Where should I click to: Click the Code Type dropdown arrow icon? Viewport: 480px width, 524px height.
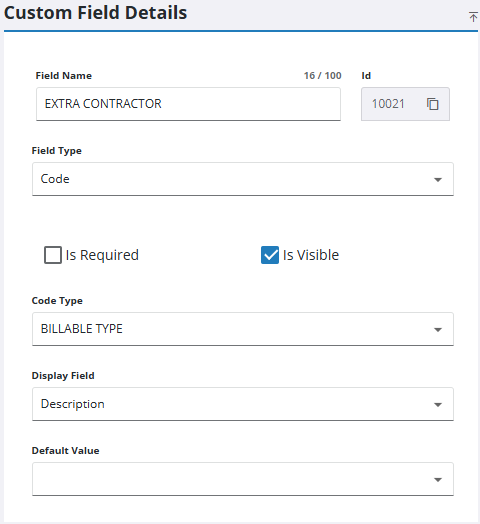click(x=438, y=330)
